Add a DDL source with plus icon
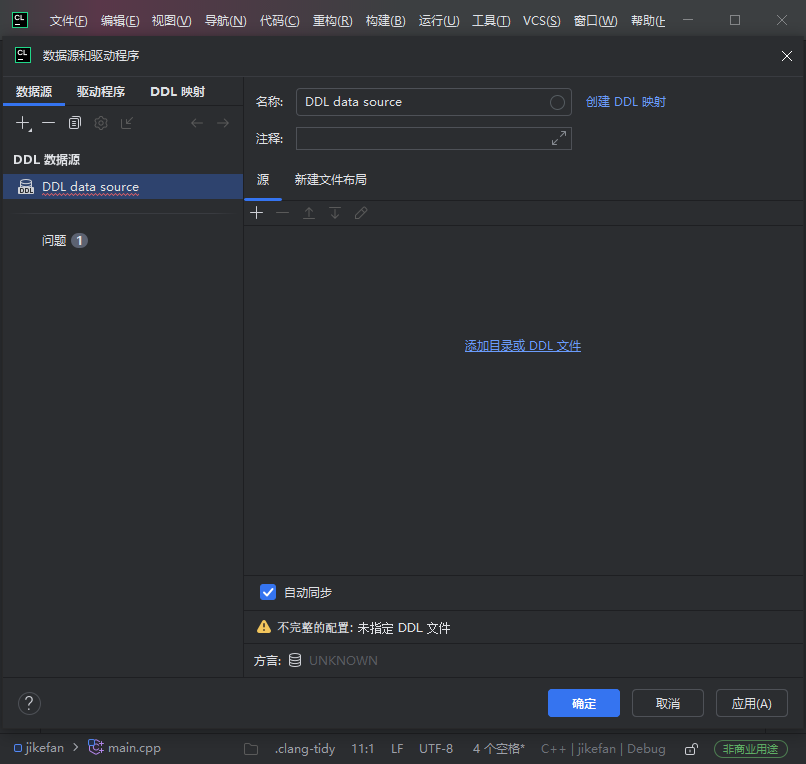The height and width of the screenshot is (764, 806). tap(257, 213)
